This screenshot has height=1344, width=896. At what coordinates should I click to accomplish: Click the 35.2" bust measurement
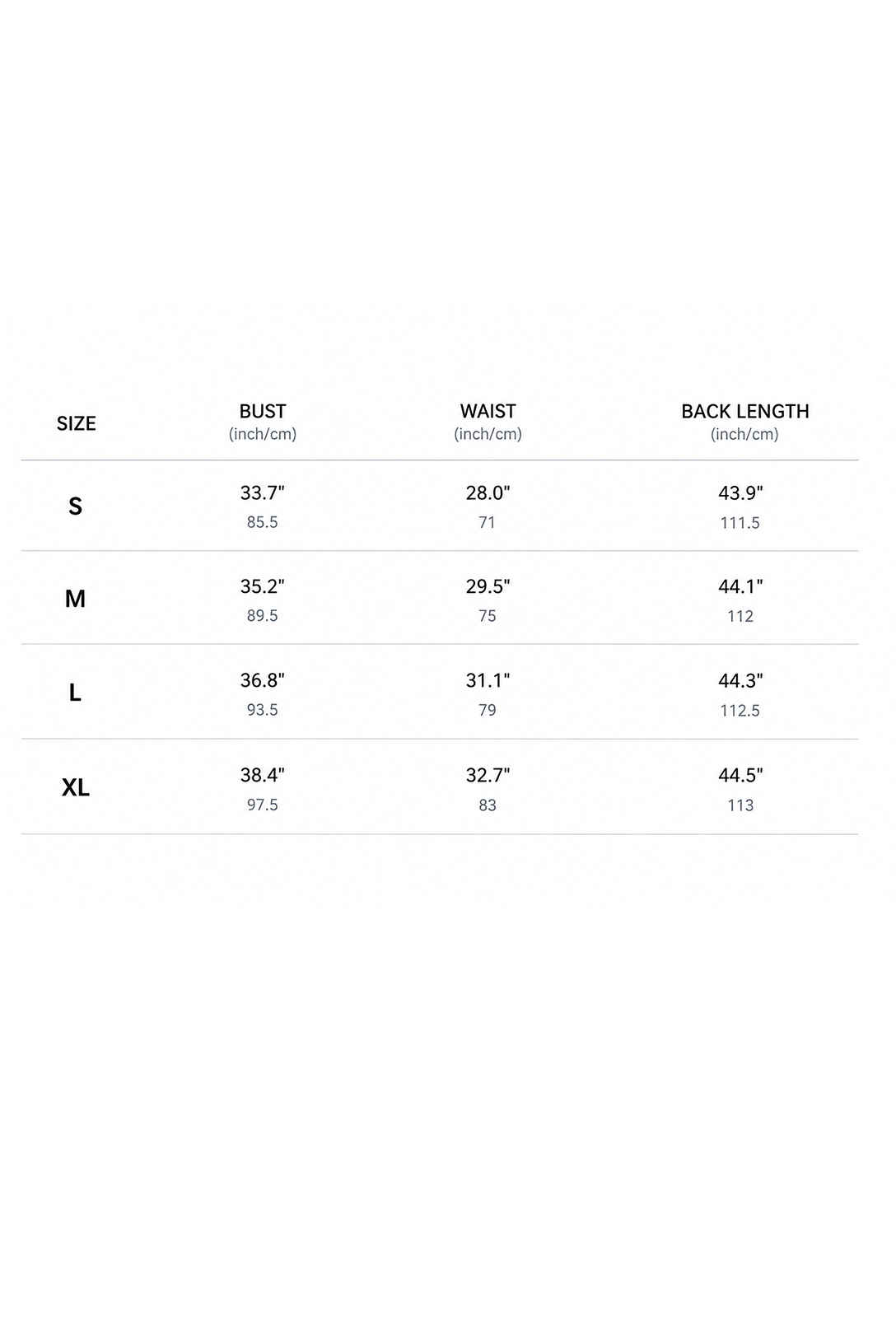[x=263, y=586]
